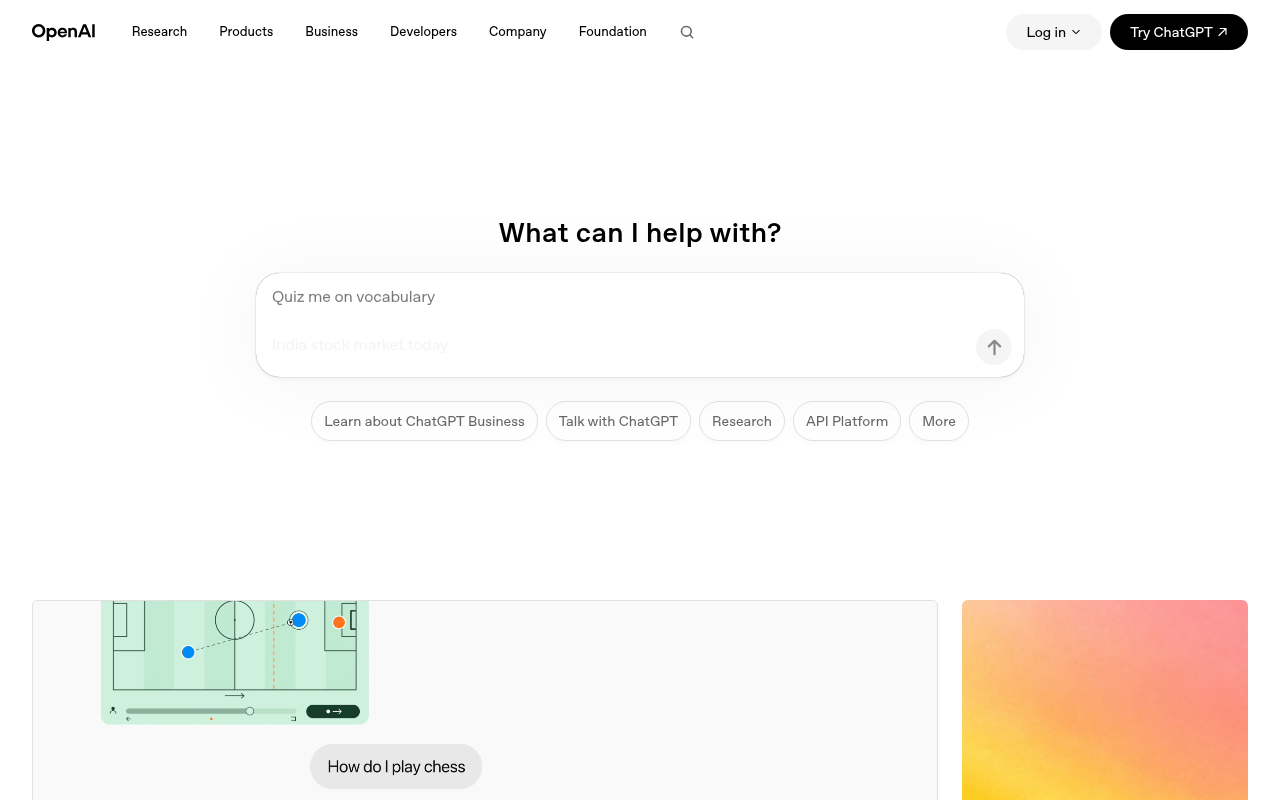Open the Developers menu
This screenshot has width=1280, height=800.
pyautogui.click(x=423, y=32)
